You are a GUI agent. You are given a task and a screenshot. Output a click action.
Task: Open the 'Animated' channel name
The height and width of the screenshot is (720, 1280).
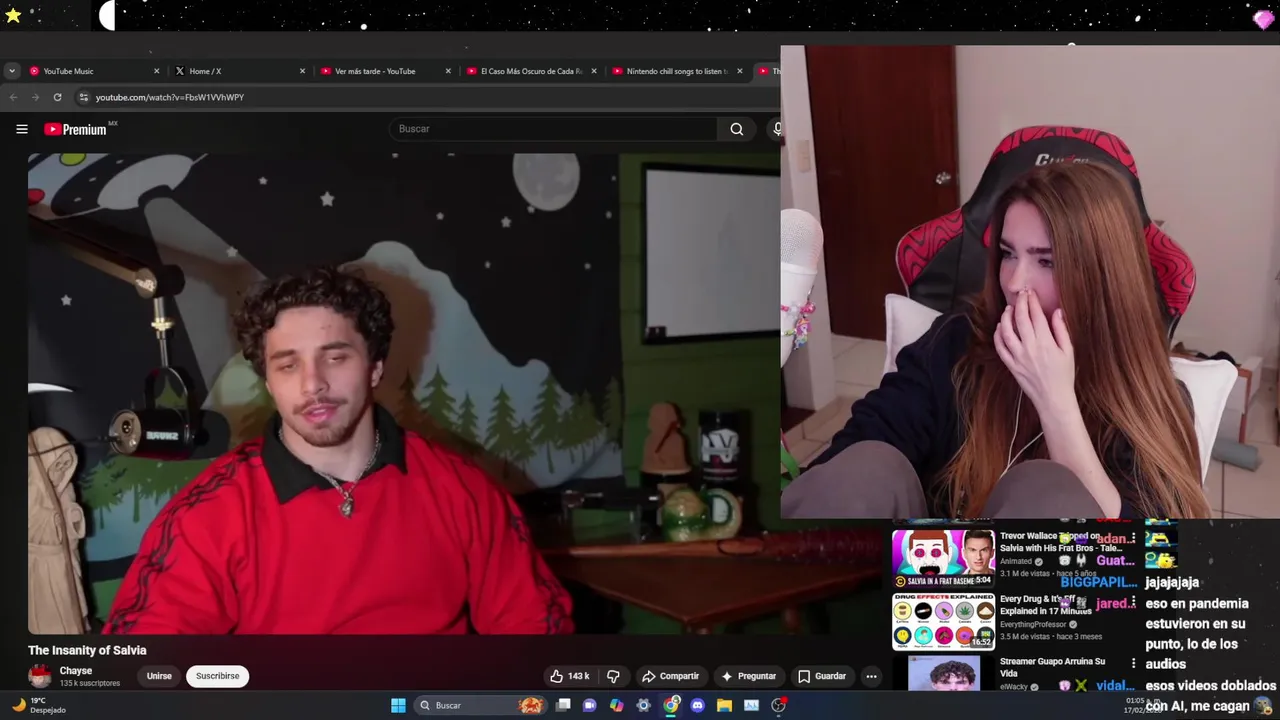(1016, 562)
